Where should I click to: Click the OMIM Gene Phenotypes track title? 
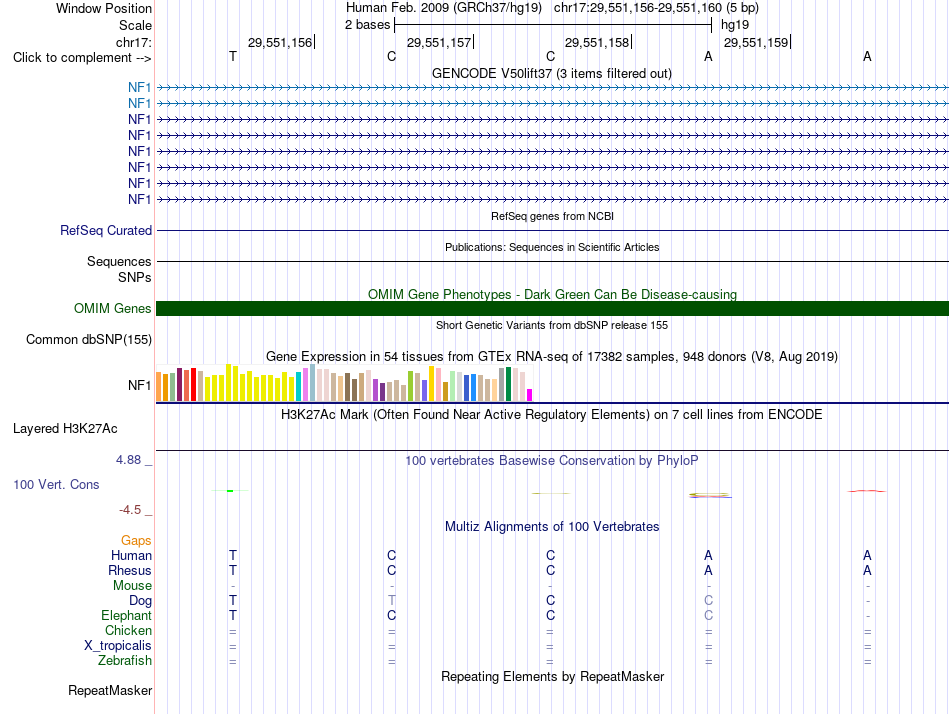(552, 295)
